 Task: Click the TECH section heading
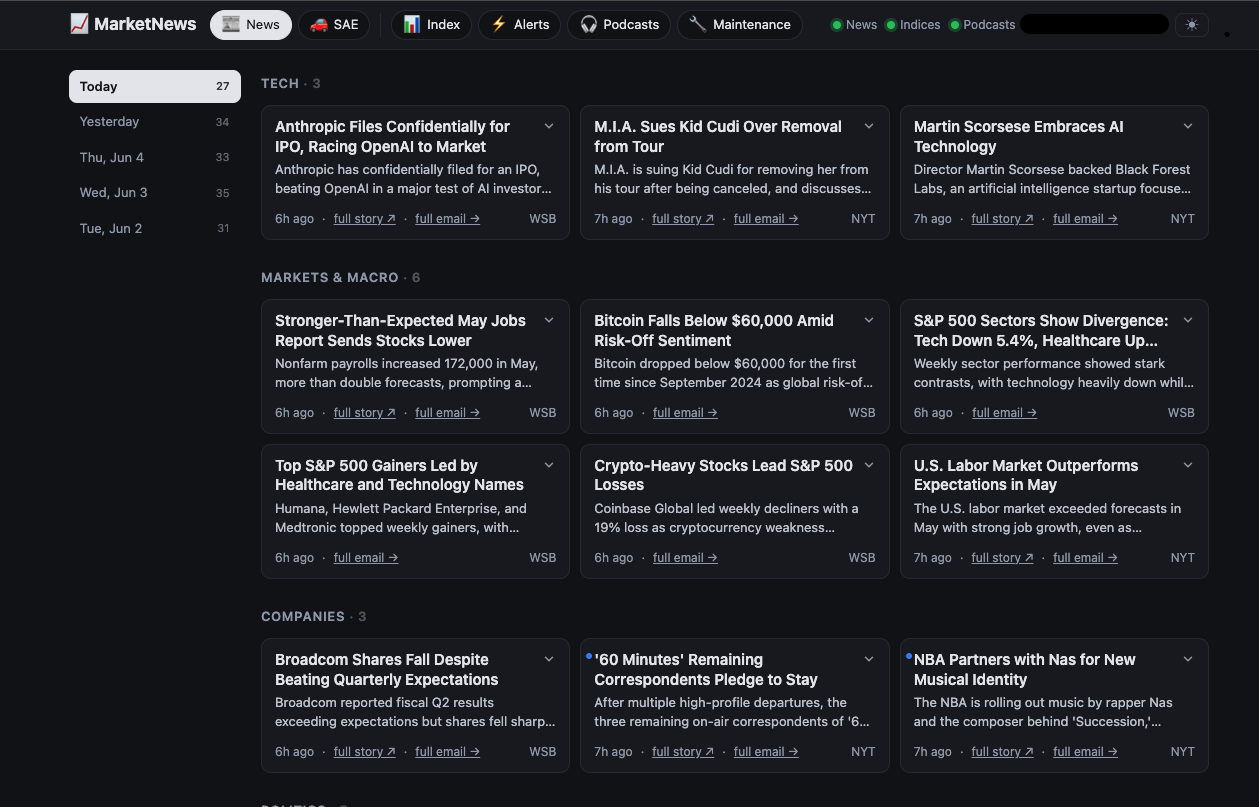280,83
